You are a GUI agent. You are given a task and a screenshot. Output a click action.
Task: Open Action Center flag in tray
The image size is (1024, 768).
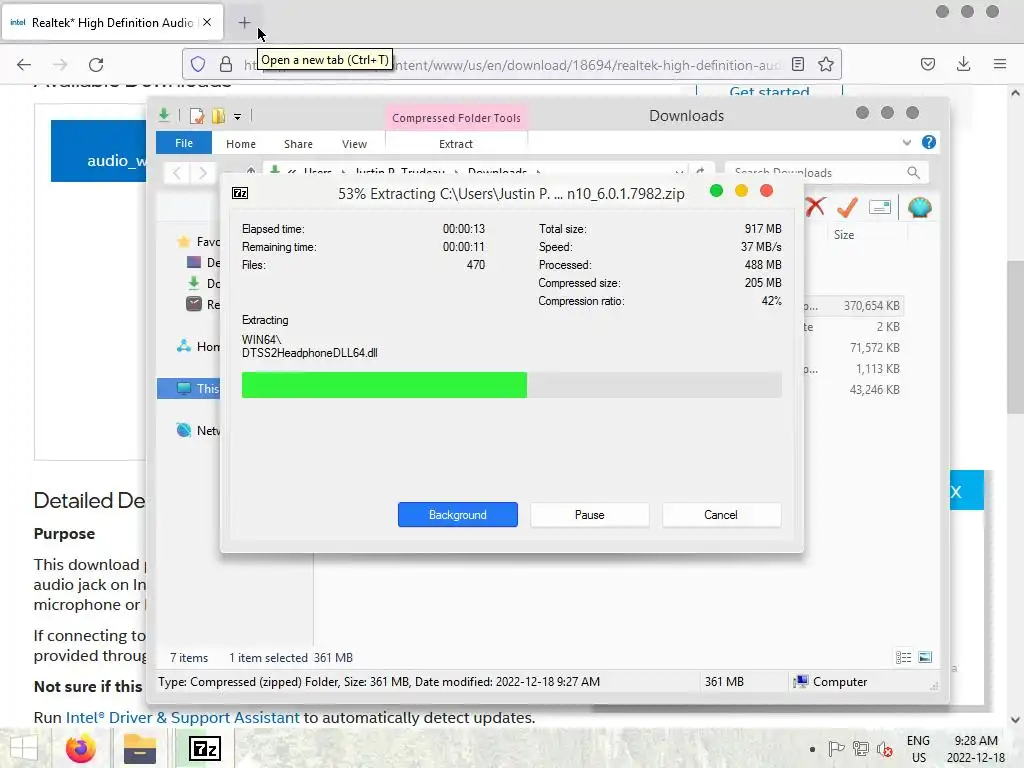[836, 749]
